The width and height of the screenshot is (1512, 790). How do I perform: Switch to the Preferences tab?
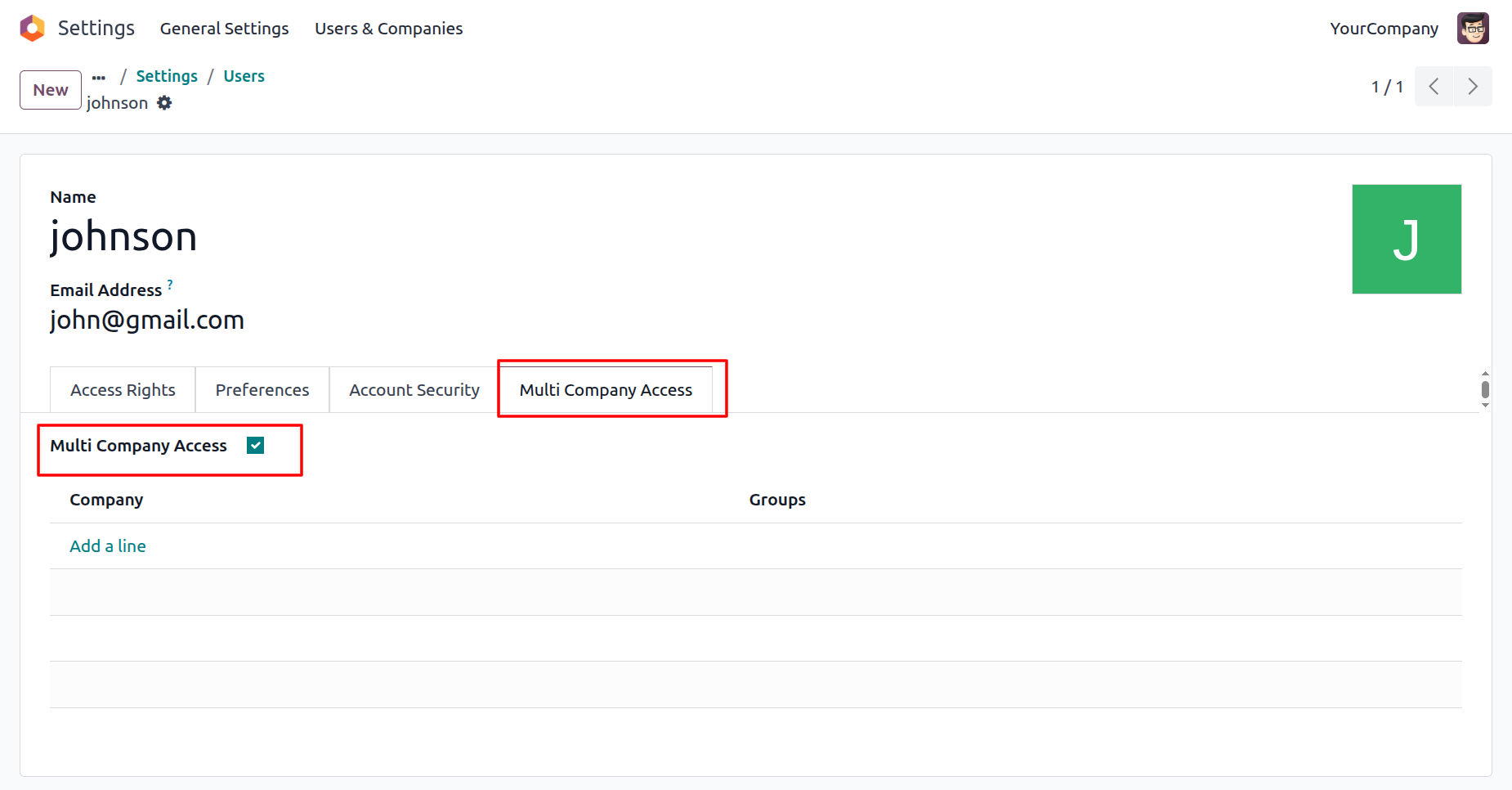point(262,390)
